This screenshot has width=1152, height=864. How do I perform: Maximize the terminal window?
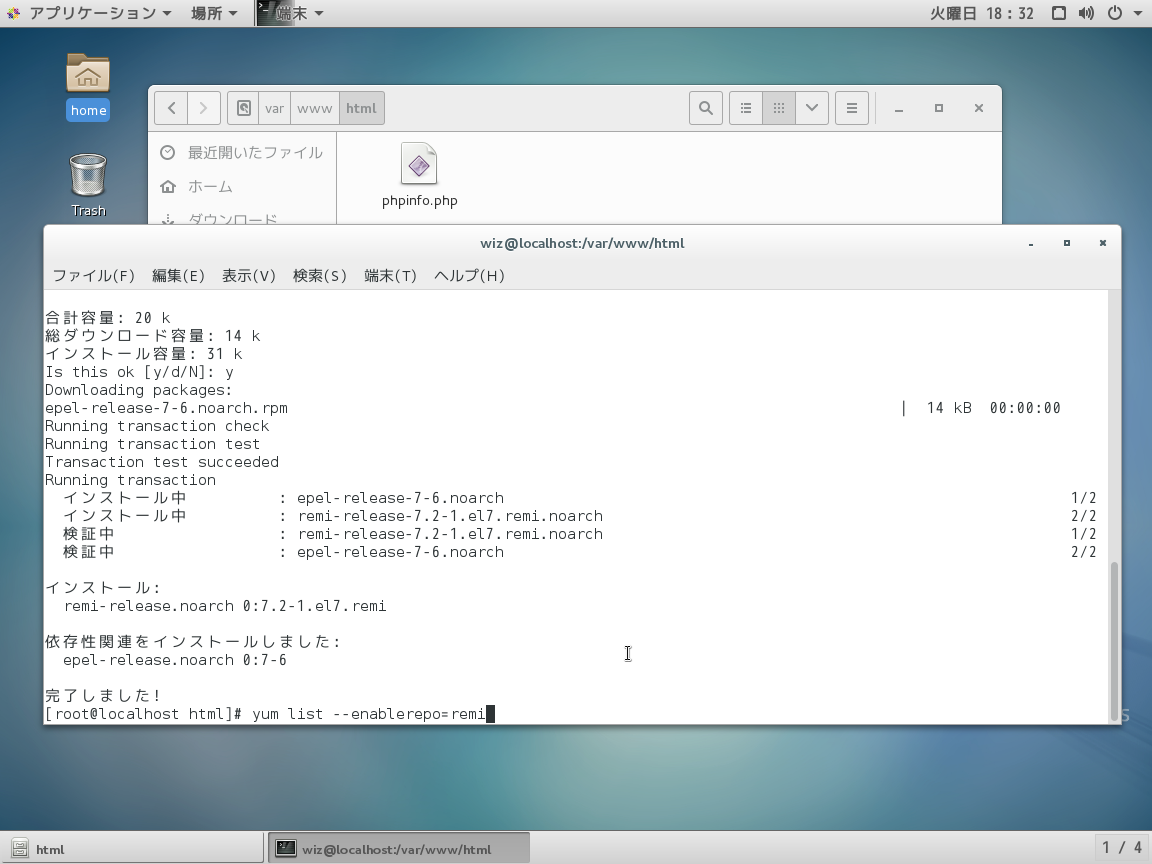tap(1067, 243)
